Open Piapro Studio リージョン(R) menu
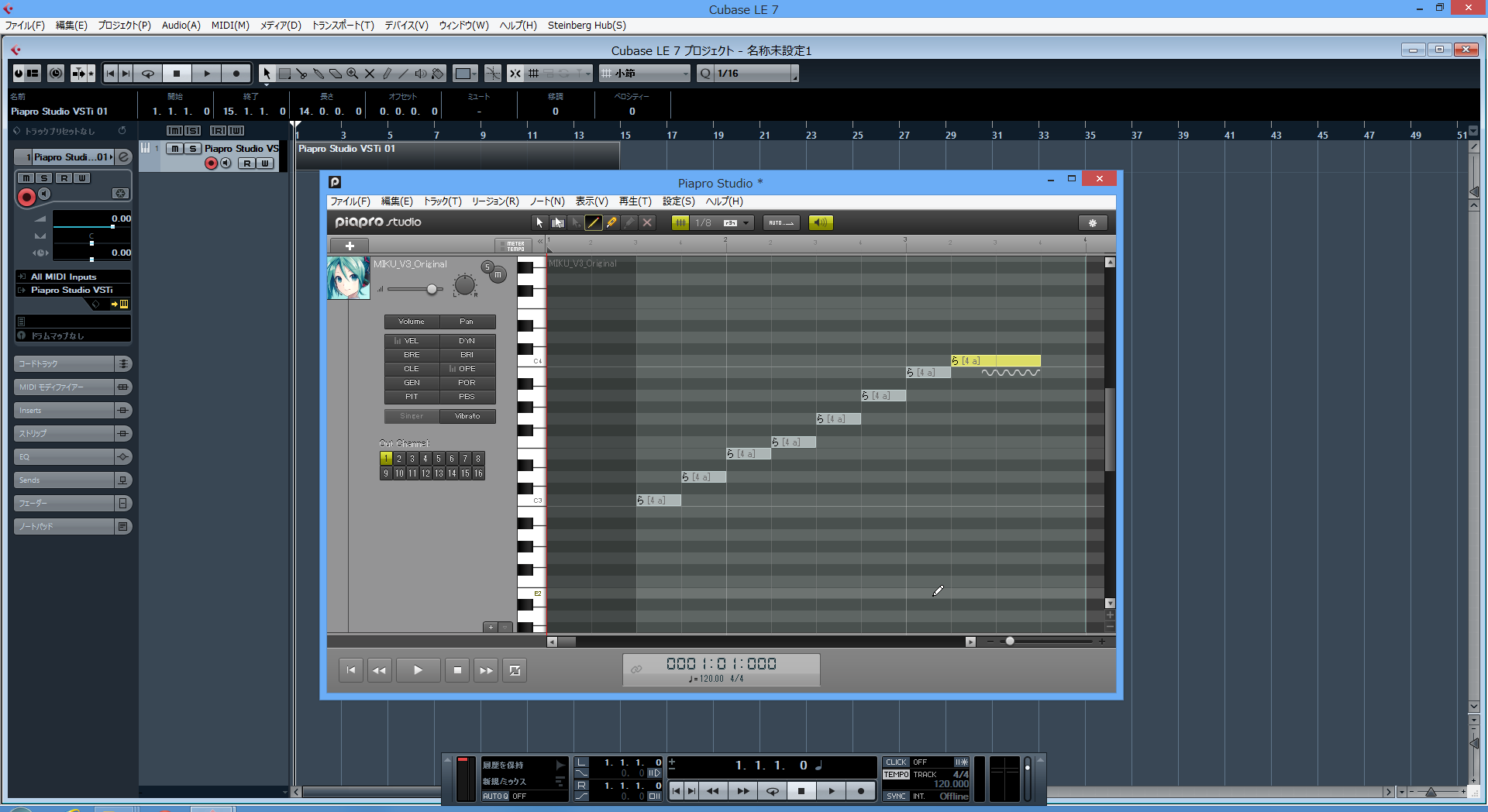The height and width of the screenshot is (812, 1488). [x=495, y=201]
